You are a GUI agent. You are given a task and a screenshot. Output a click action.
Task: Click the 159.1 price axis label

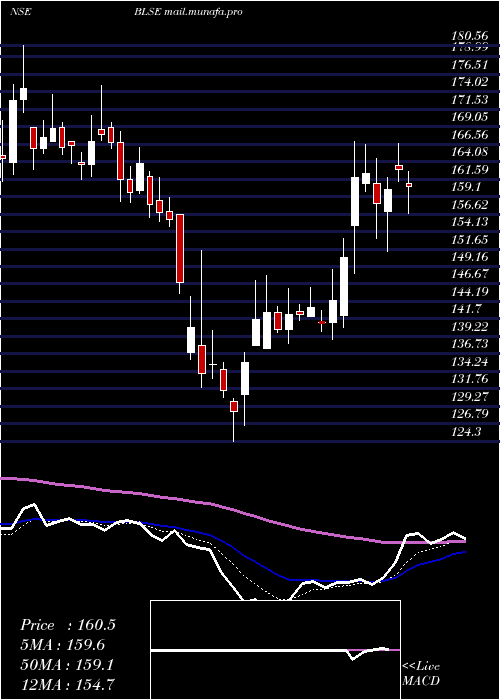tap(467, 187)
